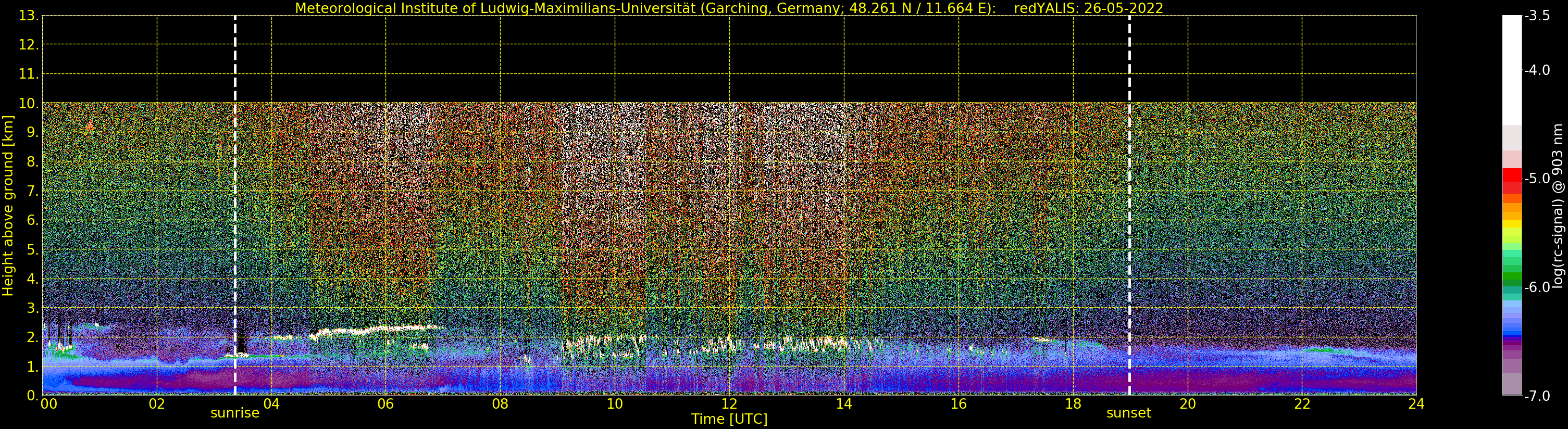This screenshot has width=1568, height=429.
Task: Click the '8.' height axis tick
Action: (33, 161)
